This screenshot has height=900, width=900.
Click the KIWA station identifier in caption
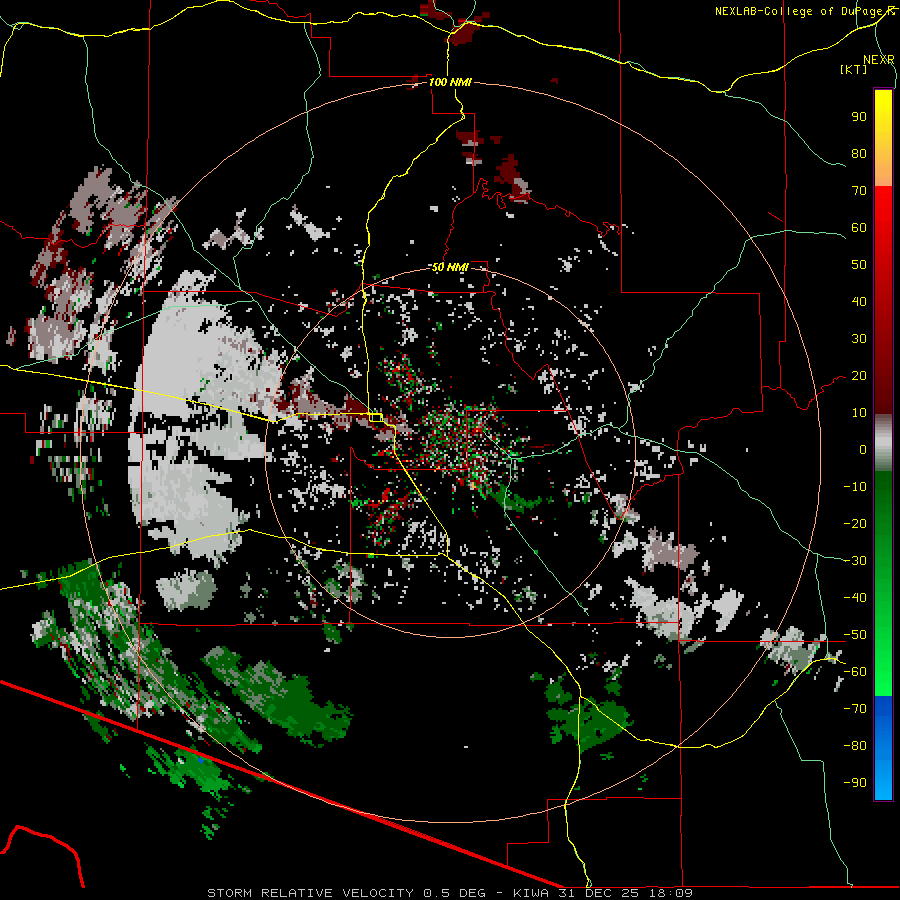click(x=531, y=893)
